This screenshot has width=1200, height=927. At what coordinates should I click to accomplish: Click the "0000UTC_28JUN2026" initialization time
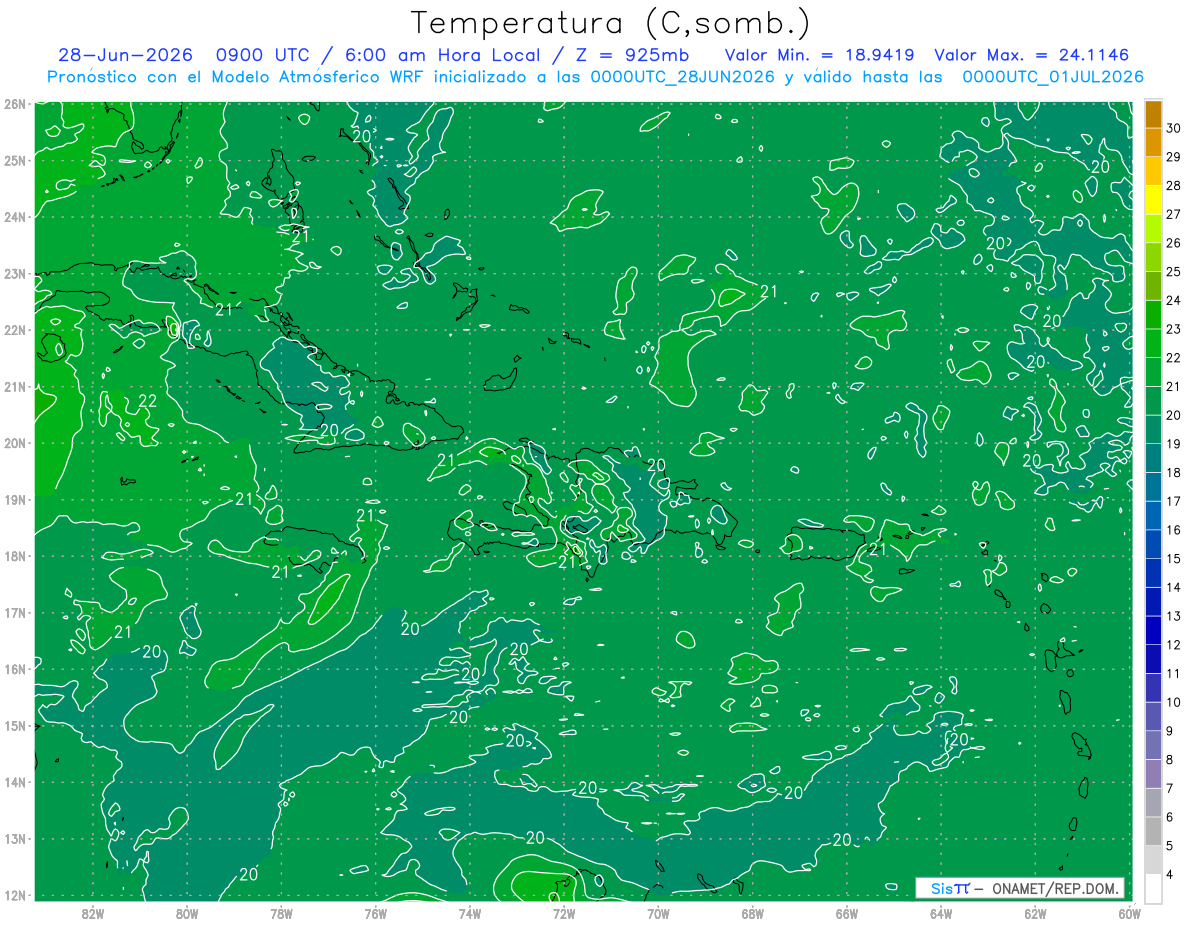click(x=683, y=76)
